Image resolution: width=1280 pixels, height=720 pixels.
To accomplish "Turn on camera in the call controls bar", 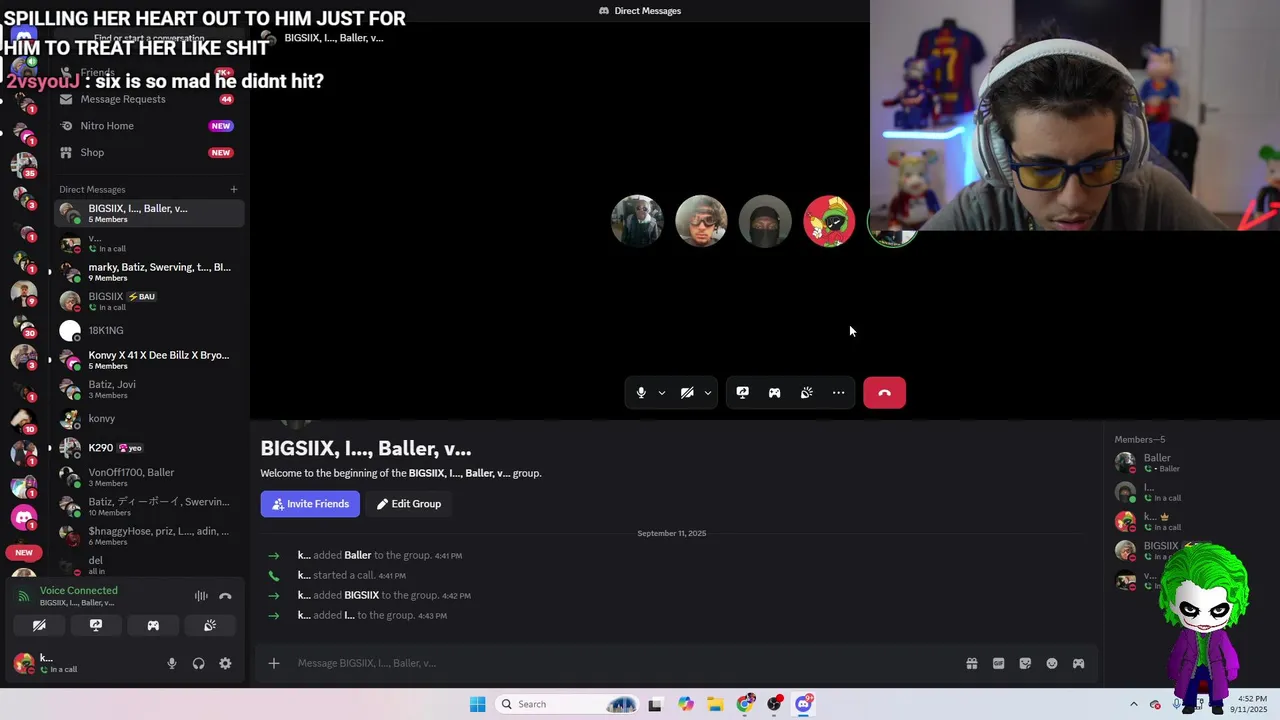I will (x=687, y=393).
